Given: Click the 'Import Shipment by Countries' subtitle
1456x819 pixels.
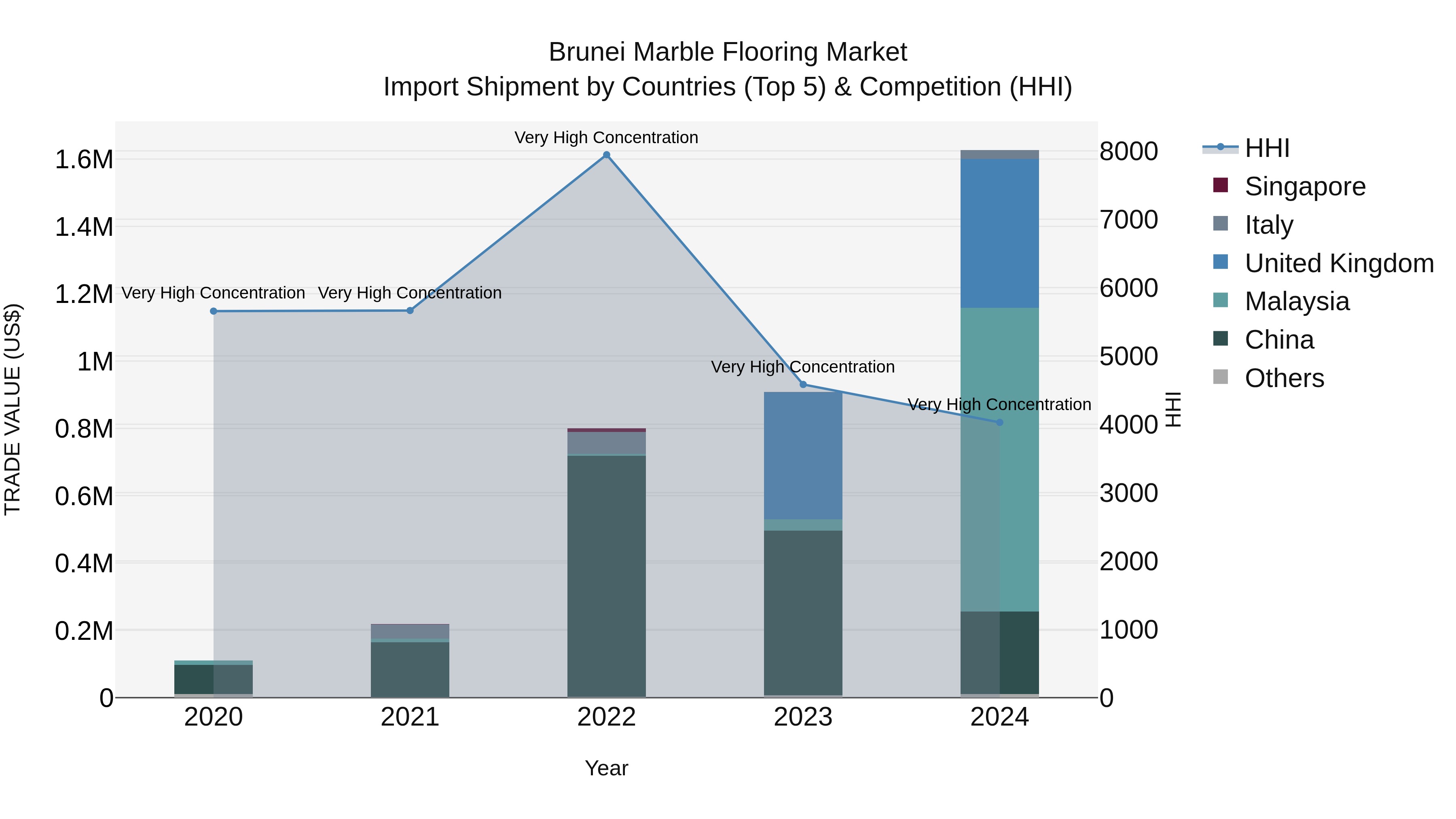Looking at the screenshot, I should coord(728,87).
